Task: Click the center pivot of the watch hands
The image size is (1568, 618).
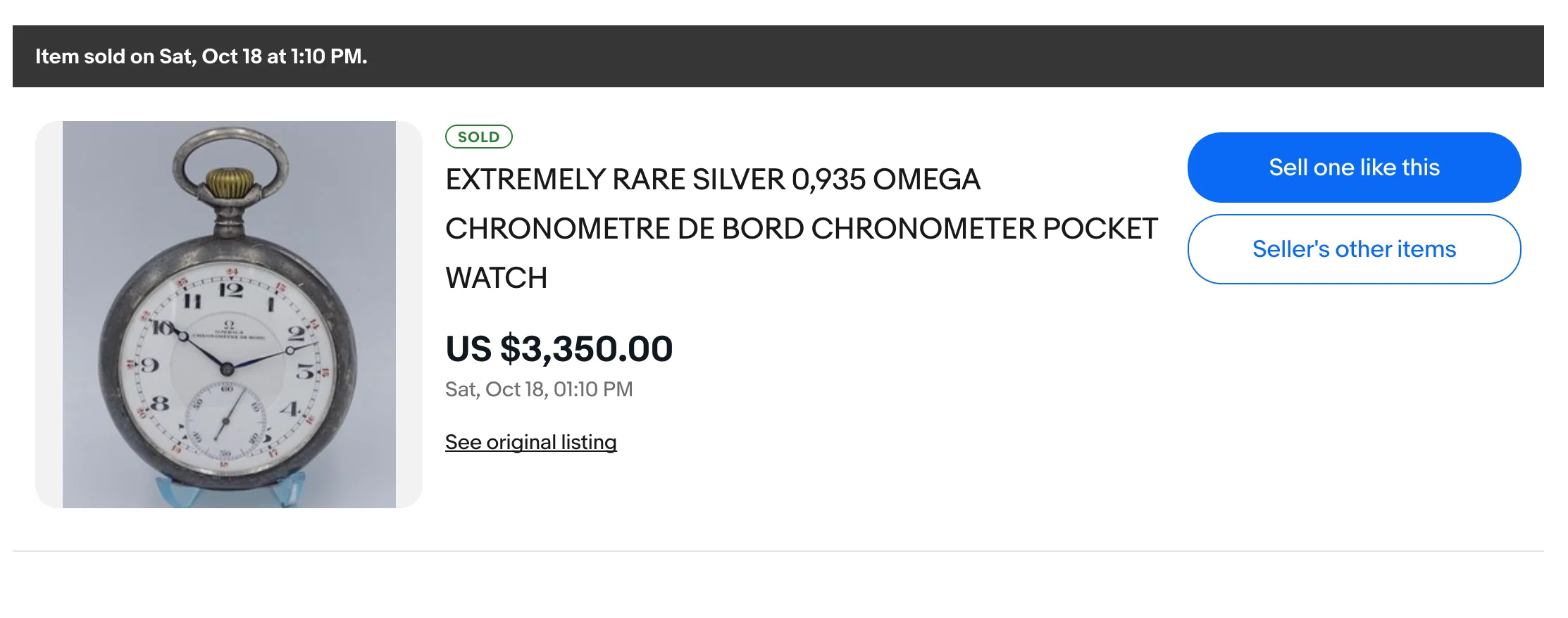Action: 227,368
